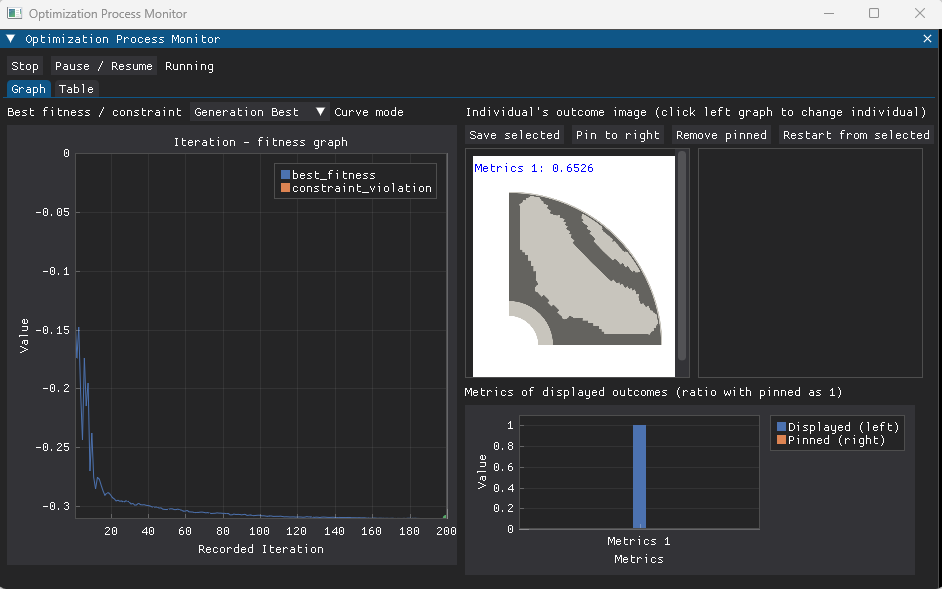The height and width of the screenshot is (589, 942).
Task: Pin the displayed outcome to right
Action: click(x=618, y=135)
